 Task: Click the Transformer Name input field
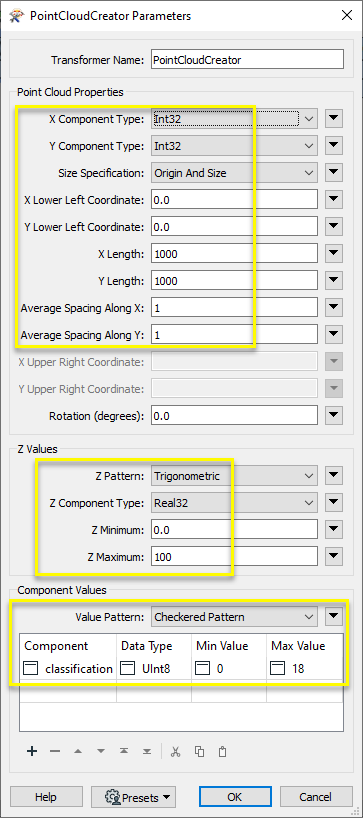[247, 59]
